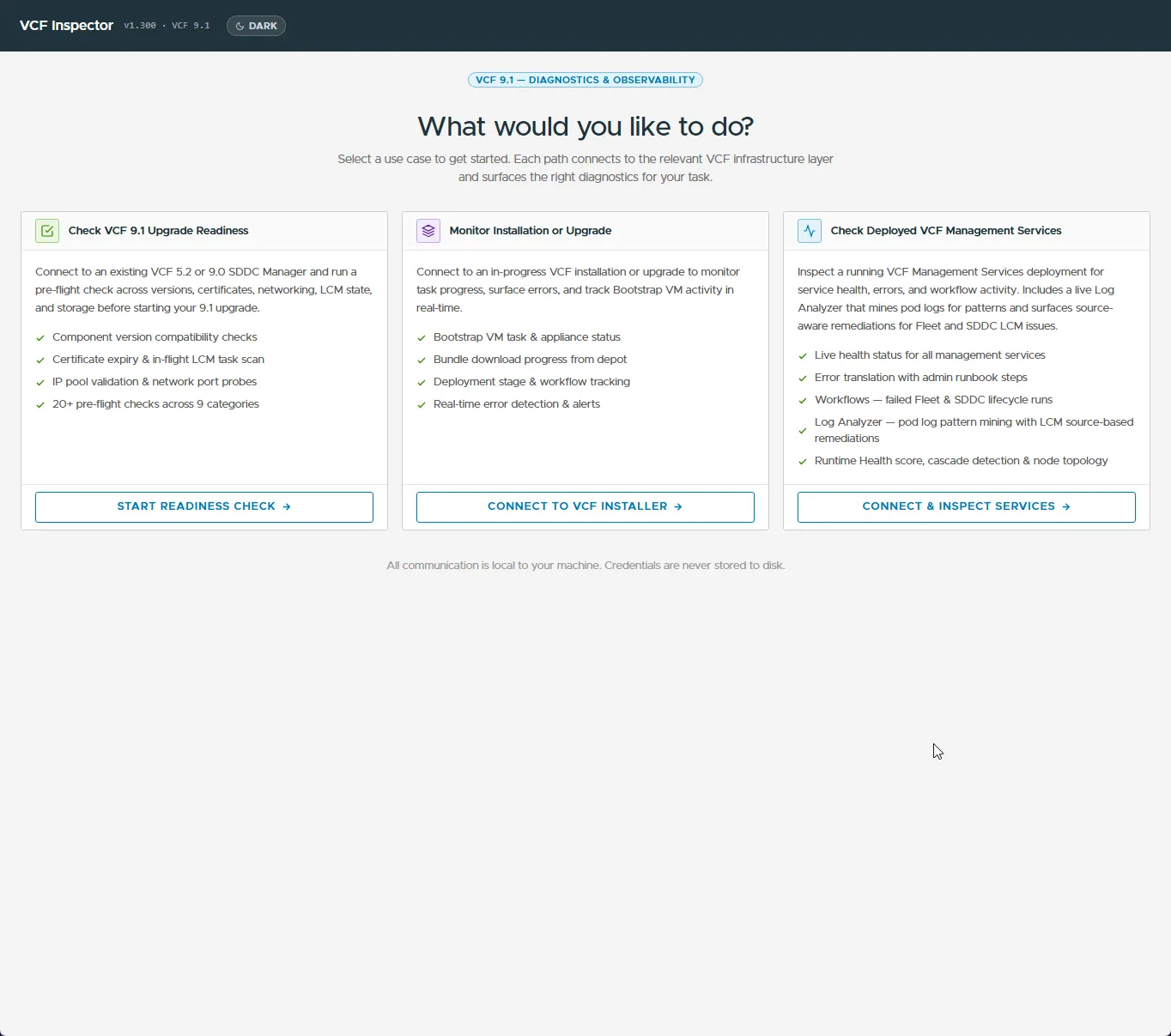
Task: Click '20+ pre-flight checks across 9 categories'
Action: click(155, 404)
